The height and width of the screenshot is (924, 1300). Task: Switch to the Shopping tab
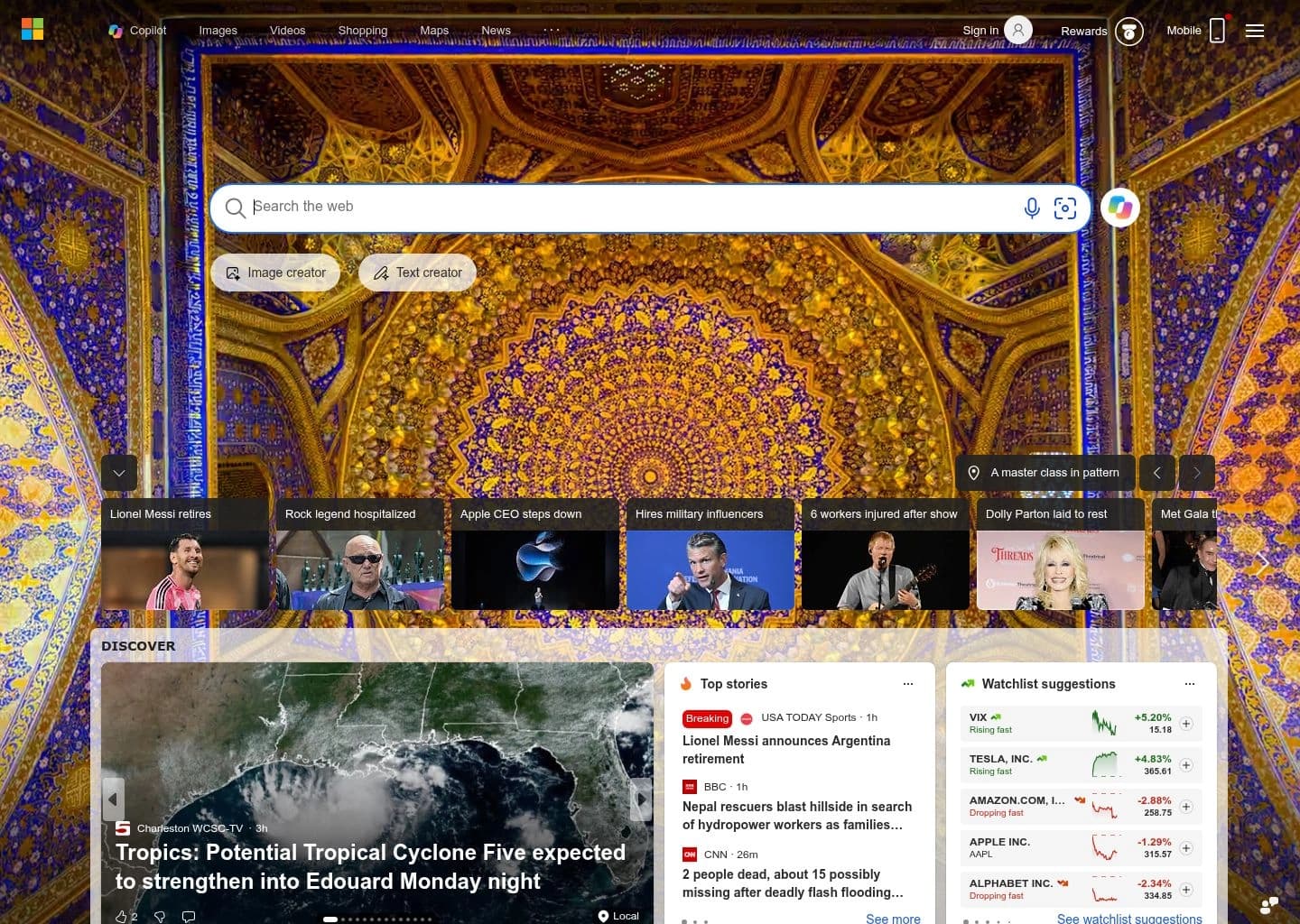click(362, 30)
